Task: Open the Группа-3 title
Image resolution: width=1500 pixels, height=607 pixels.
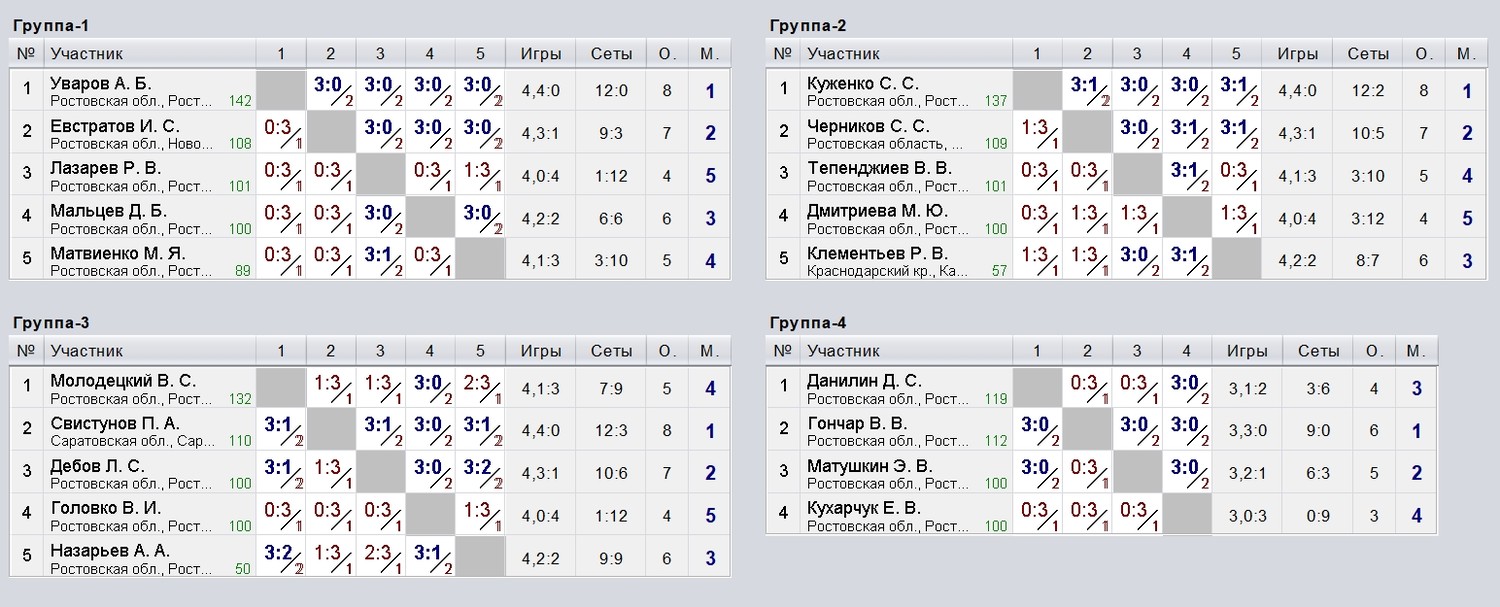Action: point(51,322)
